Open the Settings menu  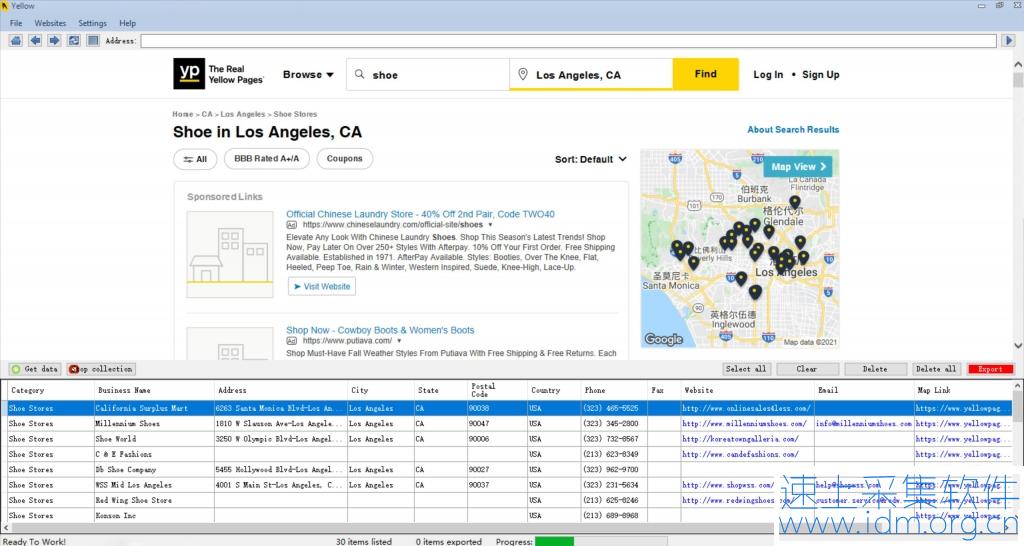(92, 23)
